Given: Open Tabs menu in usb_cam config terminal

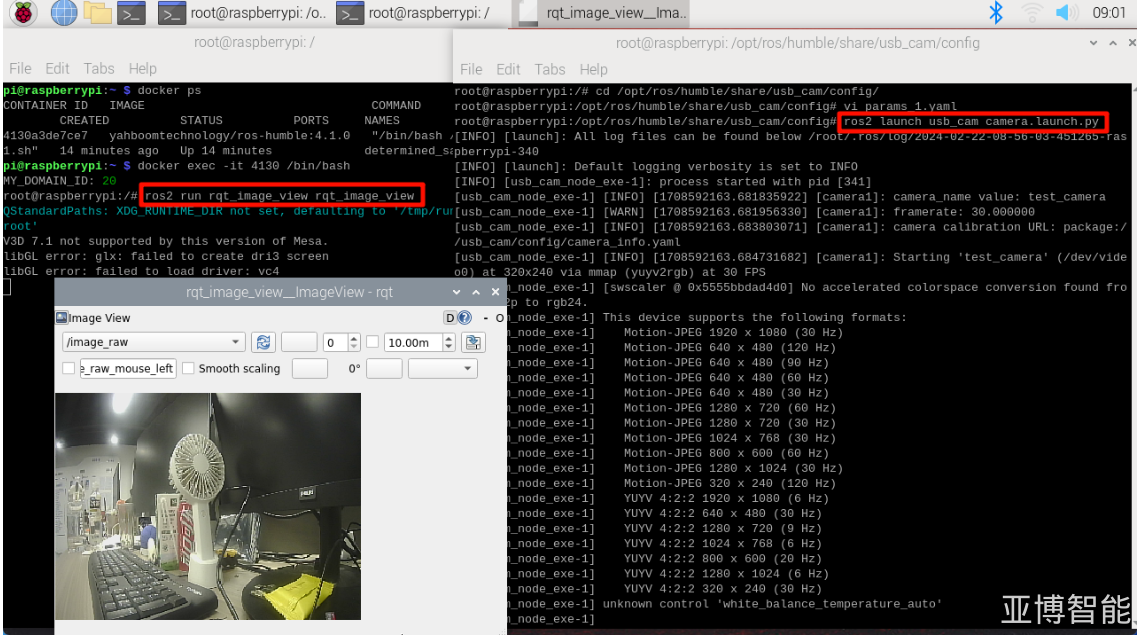Looking at the screenshot, I should [x=549, y=69].
